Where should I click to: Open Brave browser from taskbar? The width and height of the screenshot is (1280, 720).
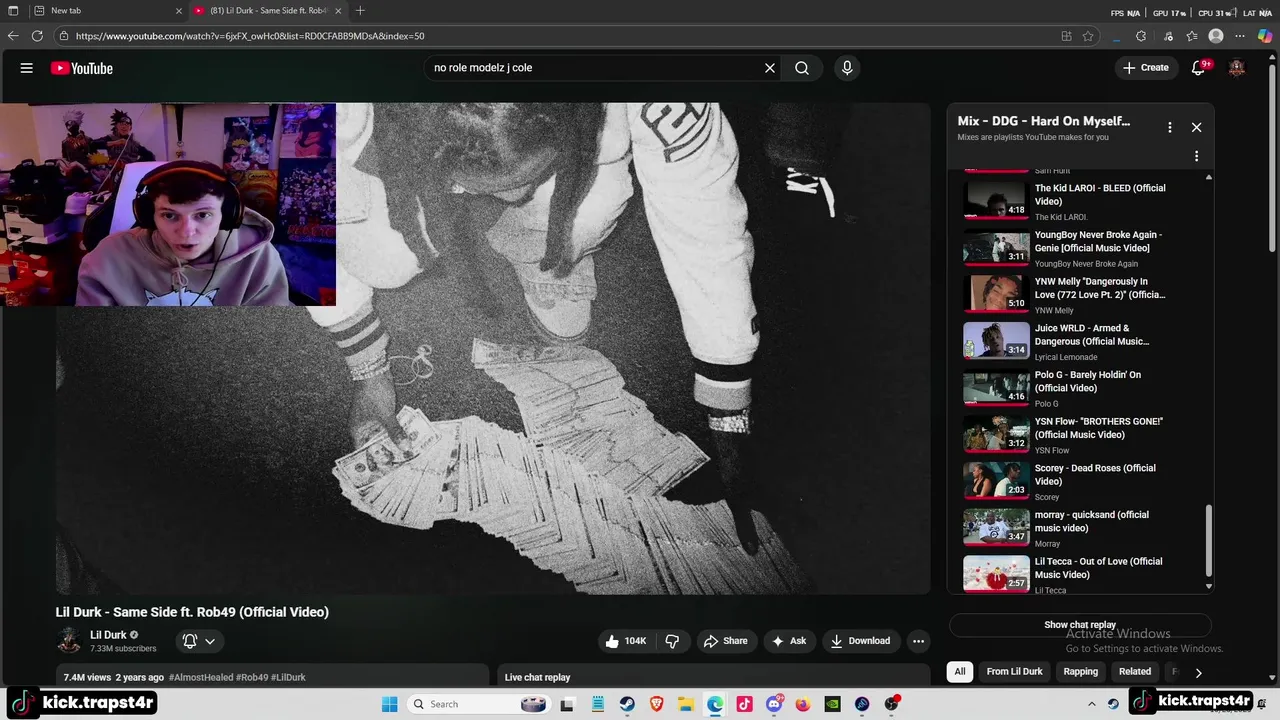[x=656, y=704]
